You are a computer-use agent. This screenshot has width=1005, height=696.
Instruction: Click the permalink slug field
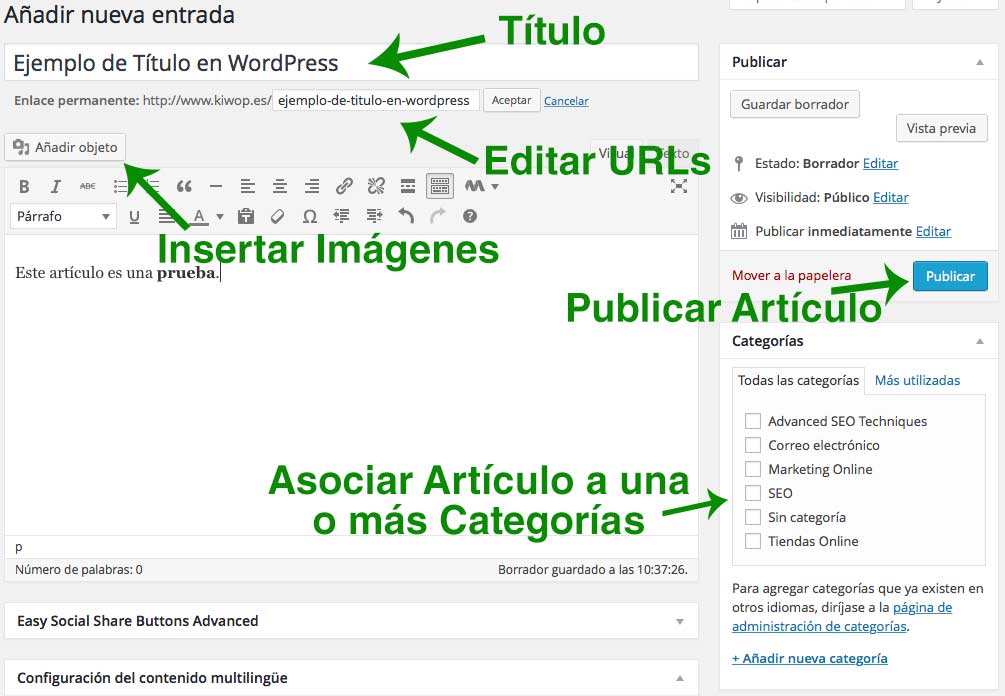click(376, 101)
